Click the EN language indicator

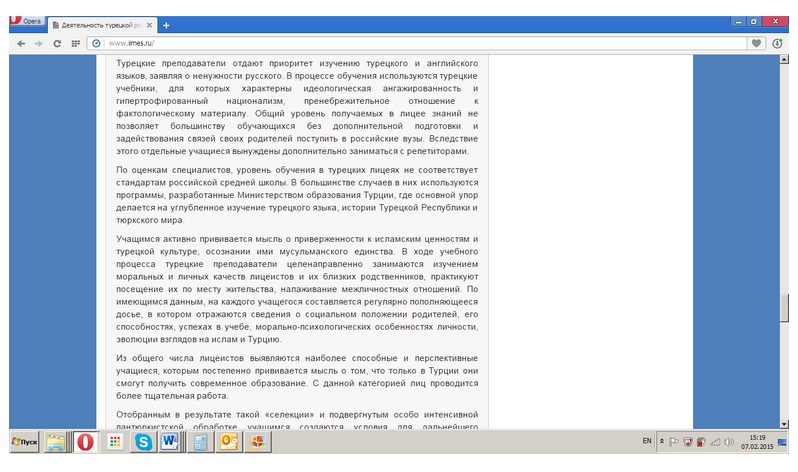[x=647, y=441]
